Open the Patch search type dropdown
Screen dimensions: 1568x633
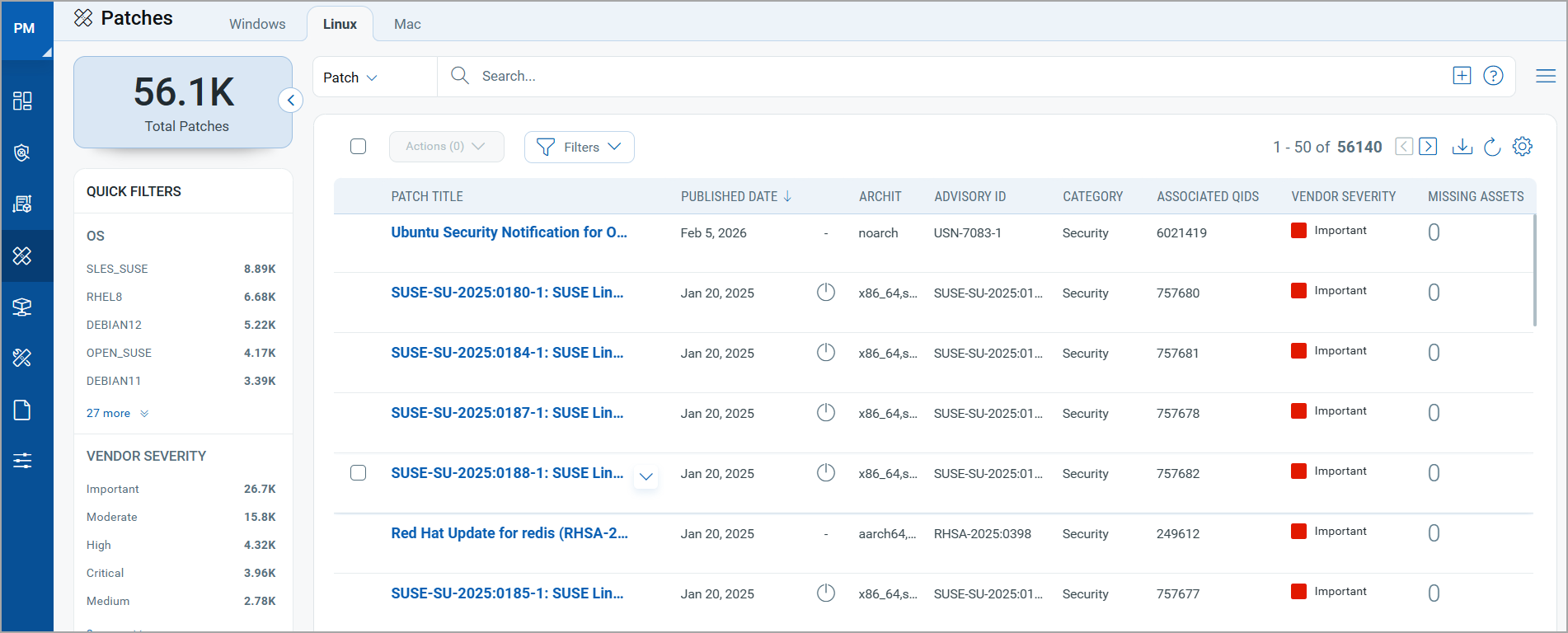(350, 77)
